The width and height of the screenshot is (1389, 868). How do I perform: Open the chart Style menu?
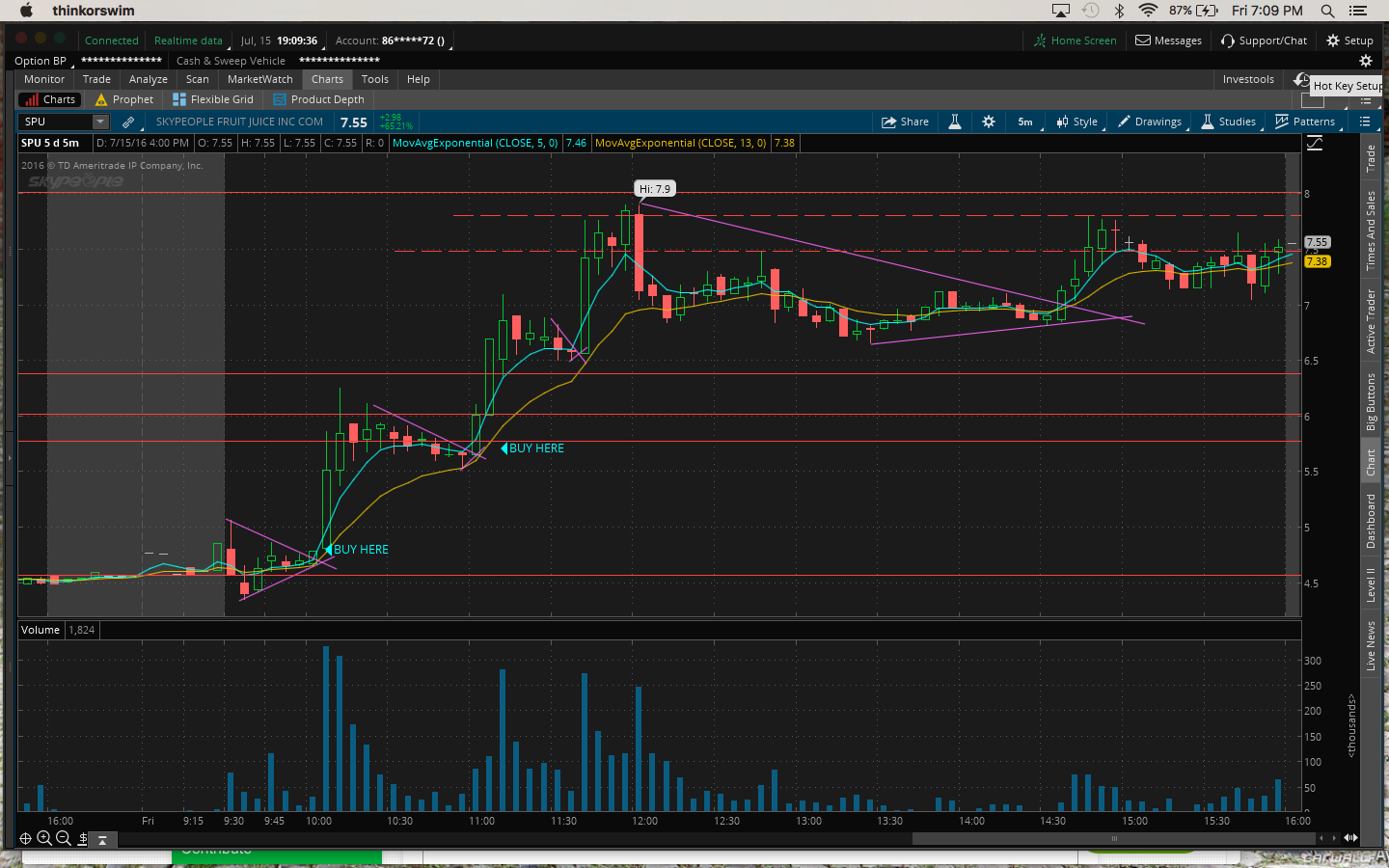1077,122
